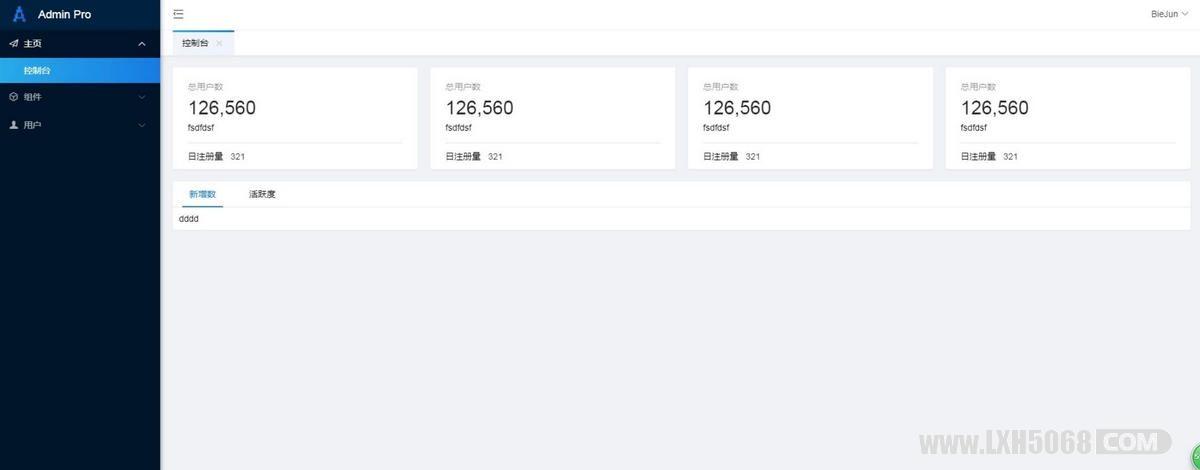Toggle the sidebar collapse icon
This screenshot has width=1200, height=470.
(178, 14)
